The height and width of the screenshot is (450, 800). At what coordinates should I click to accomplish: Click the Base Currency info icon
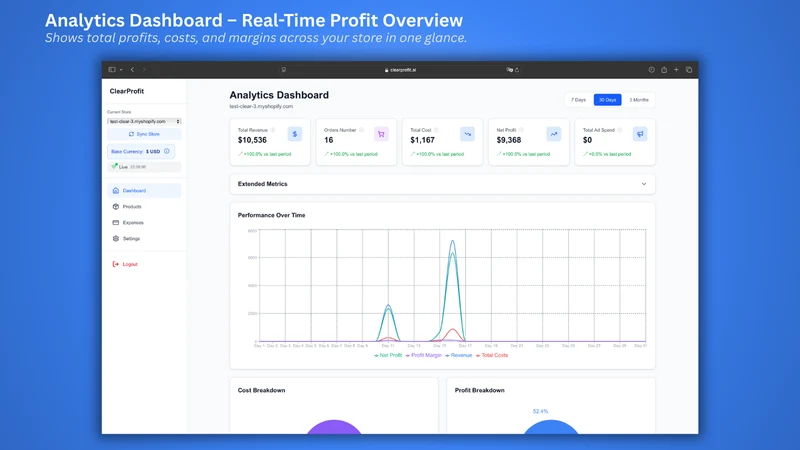coord(167,151)
